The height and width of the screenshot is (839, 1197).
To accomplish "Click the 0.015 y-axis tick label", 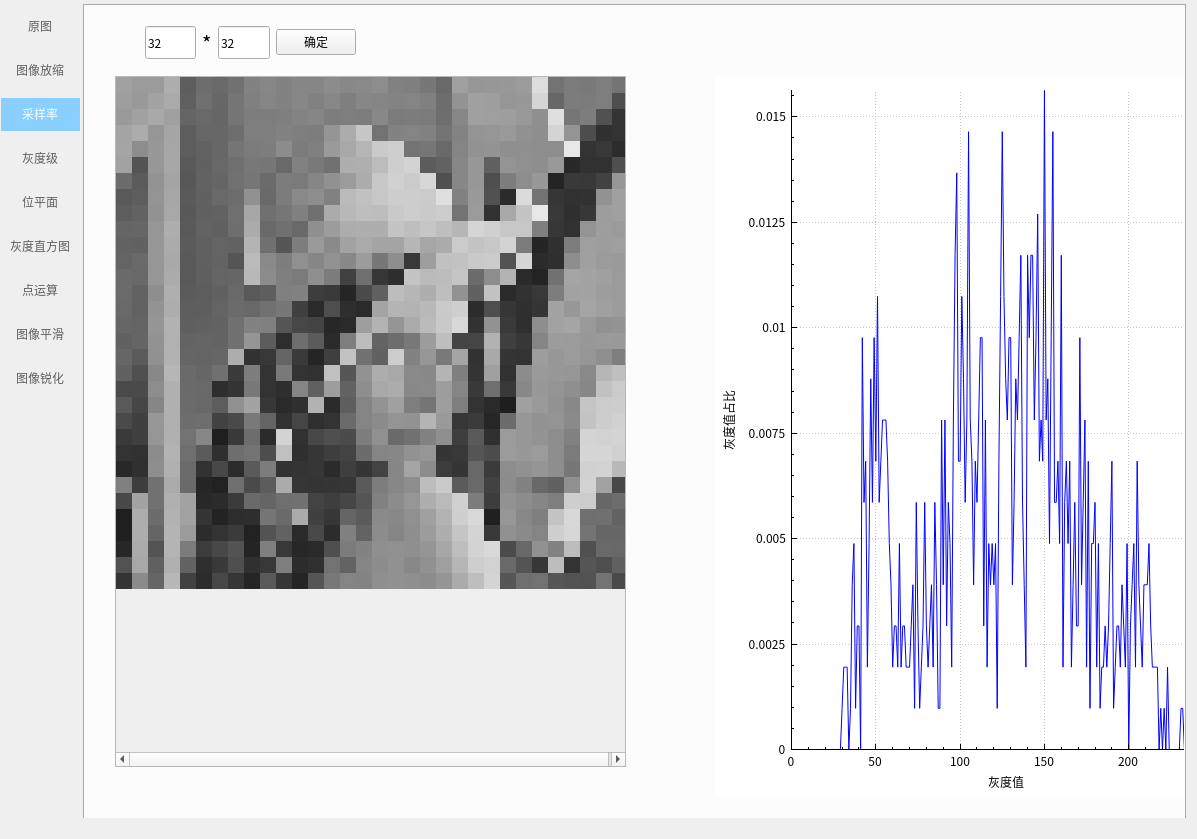I will click(x=770, y=117).
